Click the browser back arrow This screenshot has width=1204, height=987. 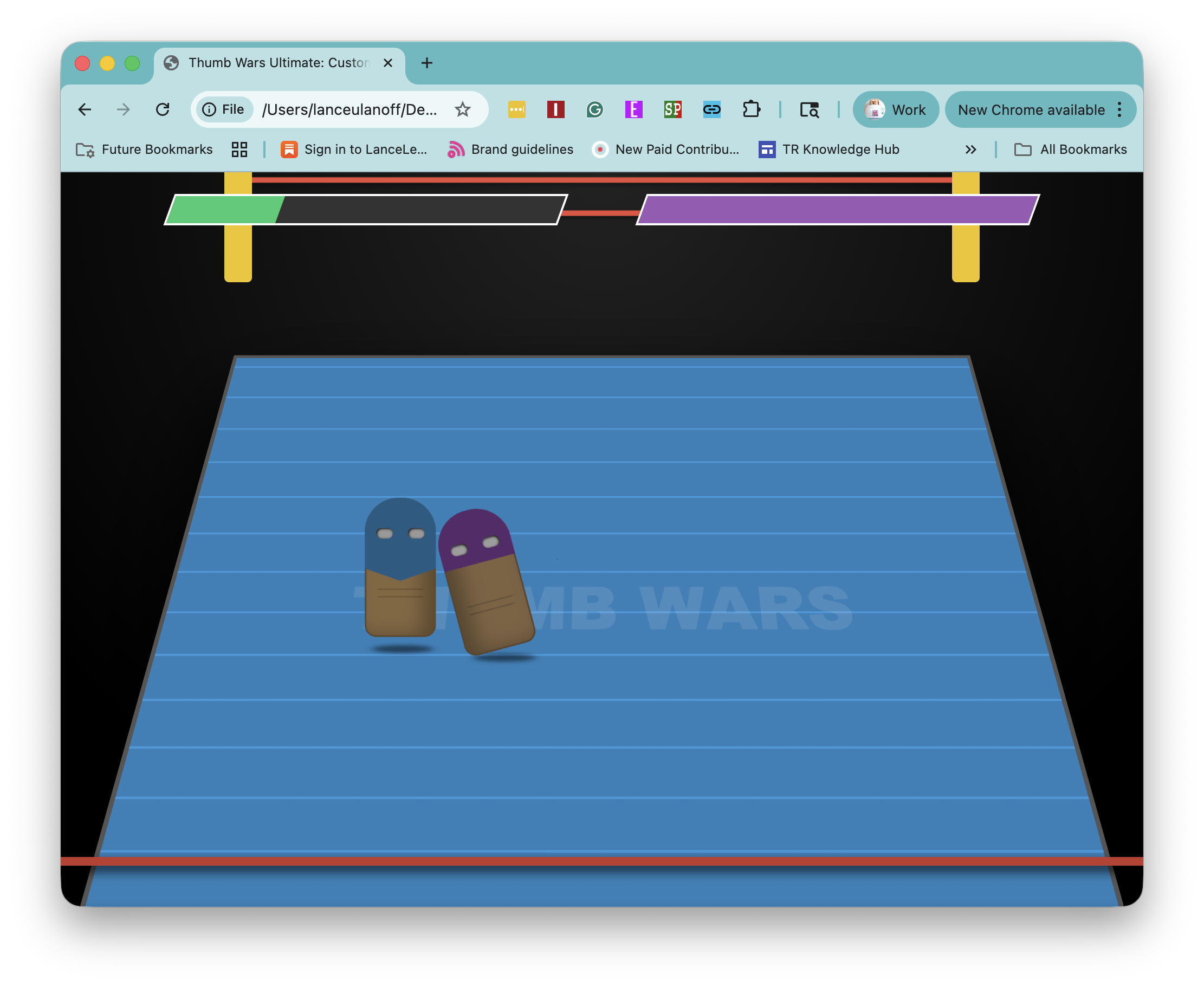coord(85,109)
